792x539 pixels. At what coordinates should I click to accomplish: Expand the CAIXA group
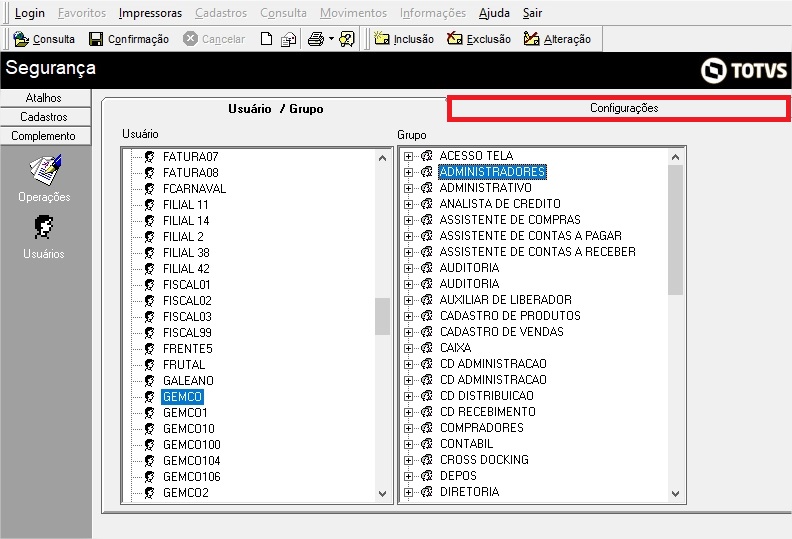(408, 349)
